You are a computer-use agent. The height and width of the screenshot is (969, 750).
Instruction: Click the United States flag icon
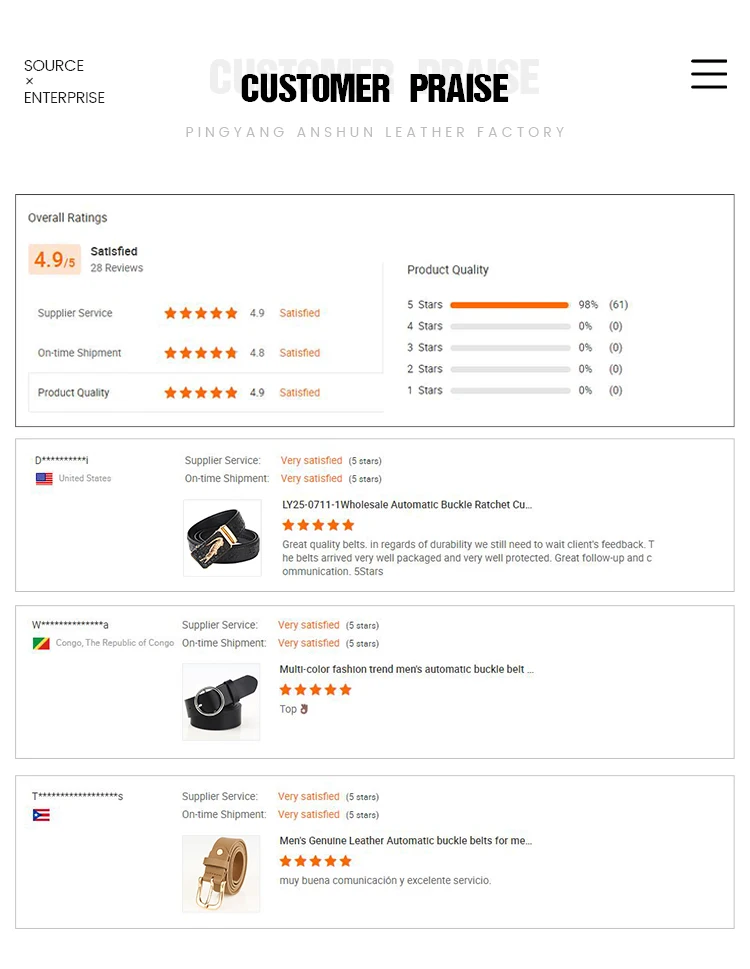44,478
